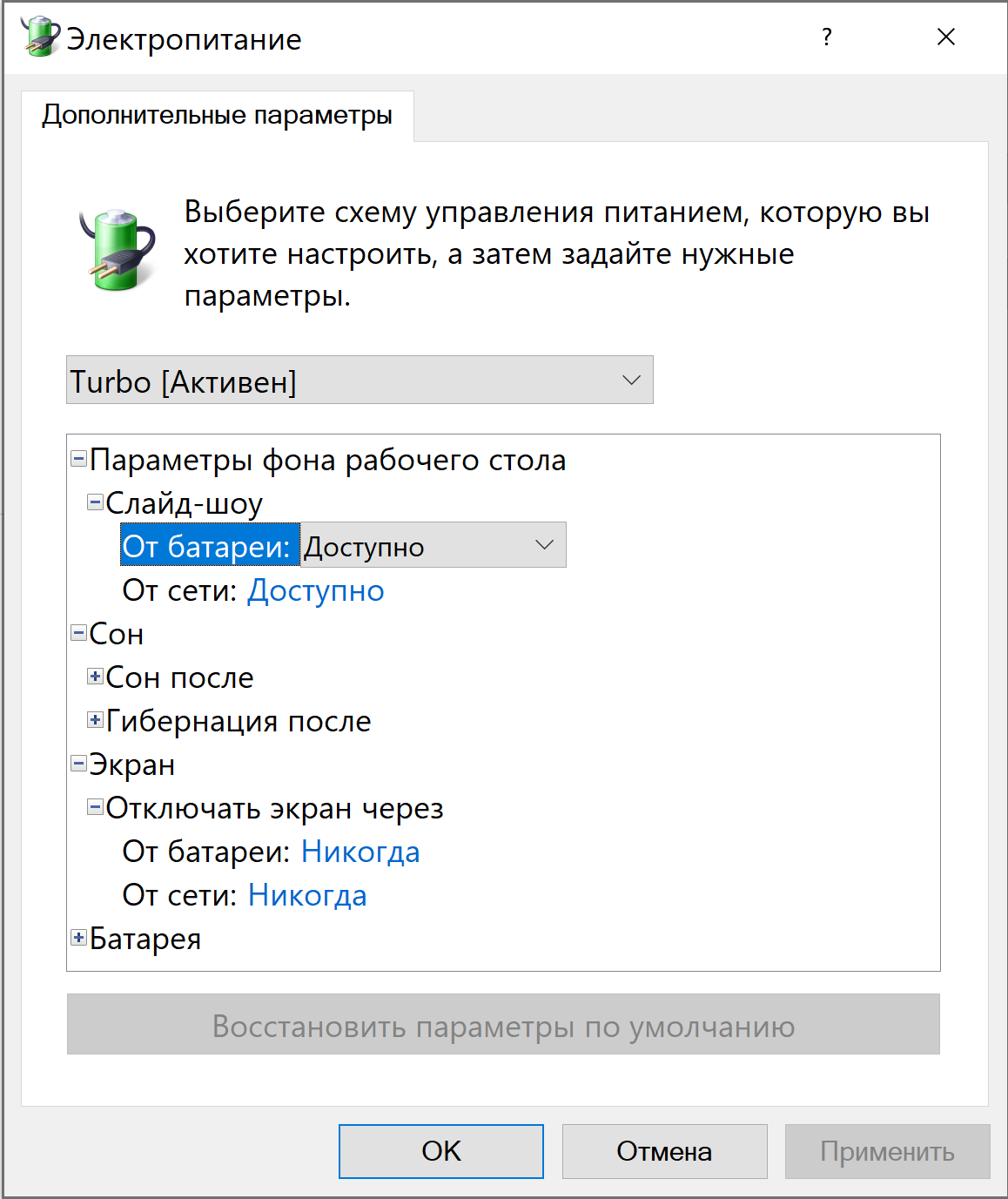The height and width of the screenshot is (1199, 1008).
Task: Close the Электропитание dialog window
Action: pyautogui.click(x=946, y=37)
